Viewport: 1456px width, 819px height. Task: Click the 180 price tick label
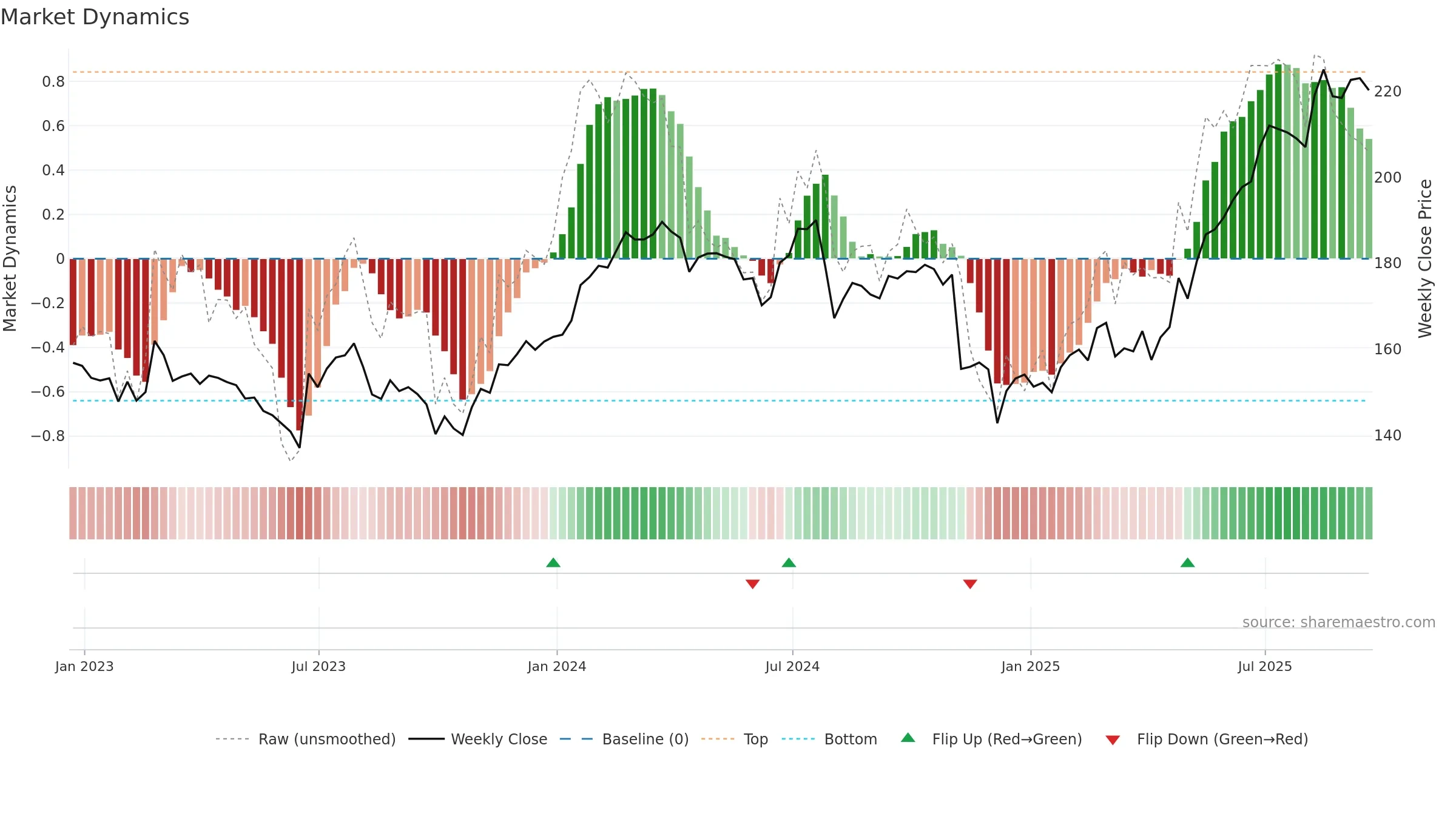[1388, 263]
